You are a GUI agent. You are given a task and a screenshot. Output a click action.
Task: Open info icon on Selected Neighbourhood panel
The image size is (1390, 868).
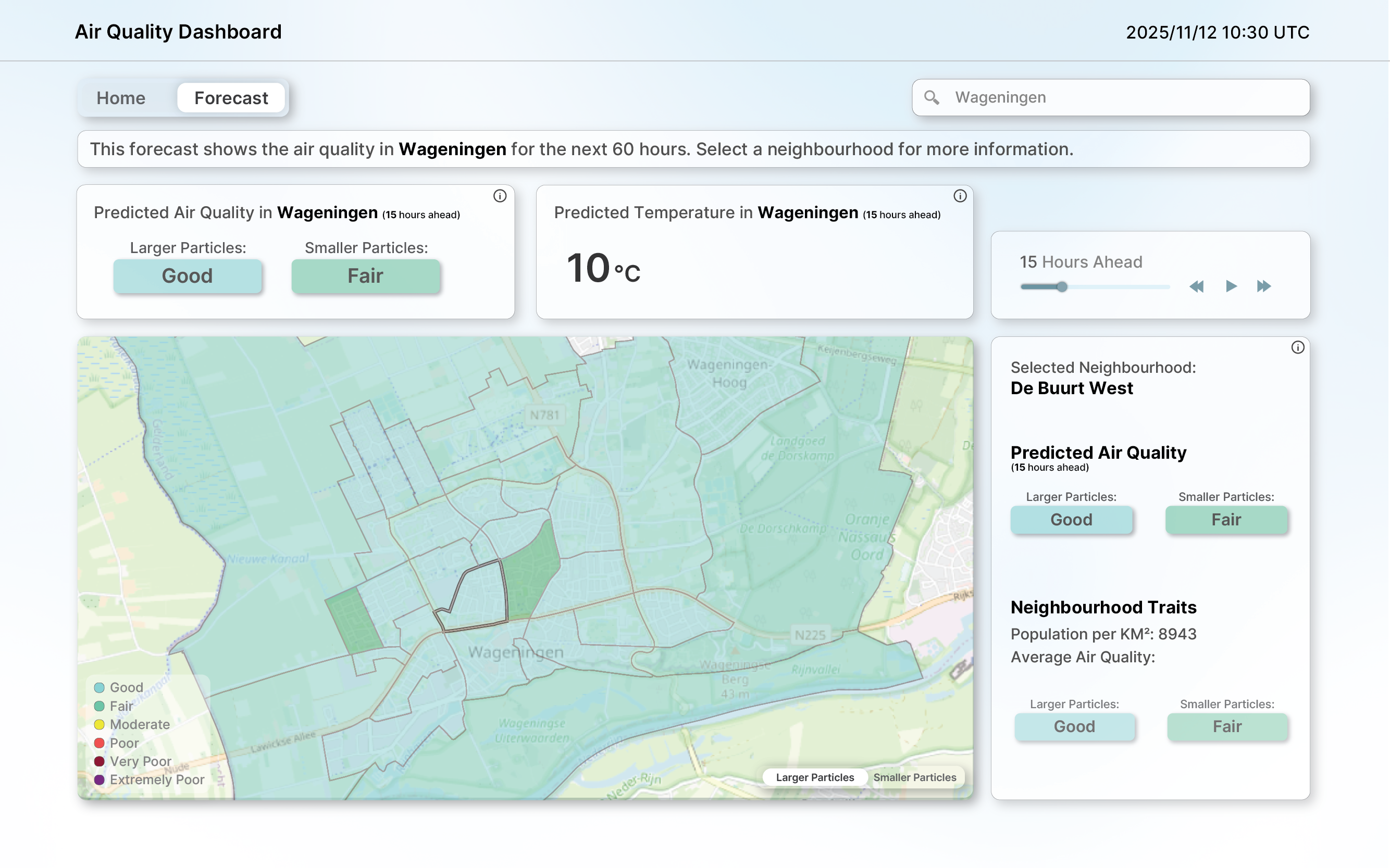(x=1298, y=347)
